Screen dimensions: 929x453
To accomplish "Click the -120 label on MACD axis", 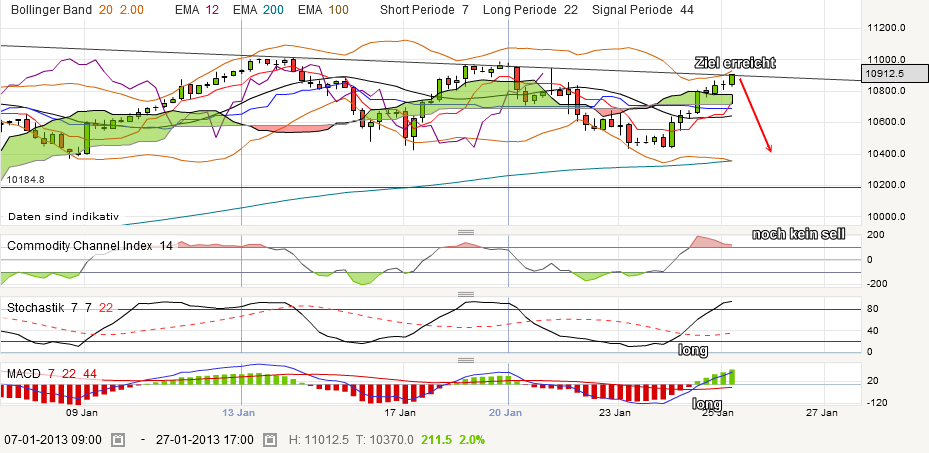I will coord(876,403).
